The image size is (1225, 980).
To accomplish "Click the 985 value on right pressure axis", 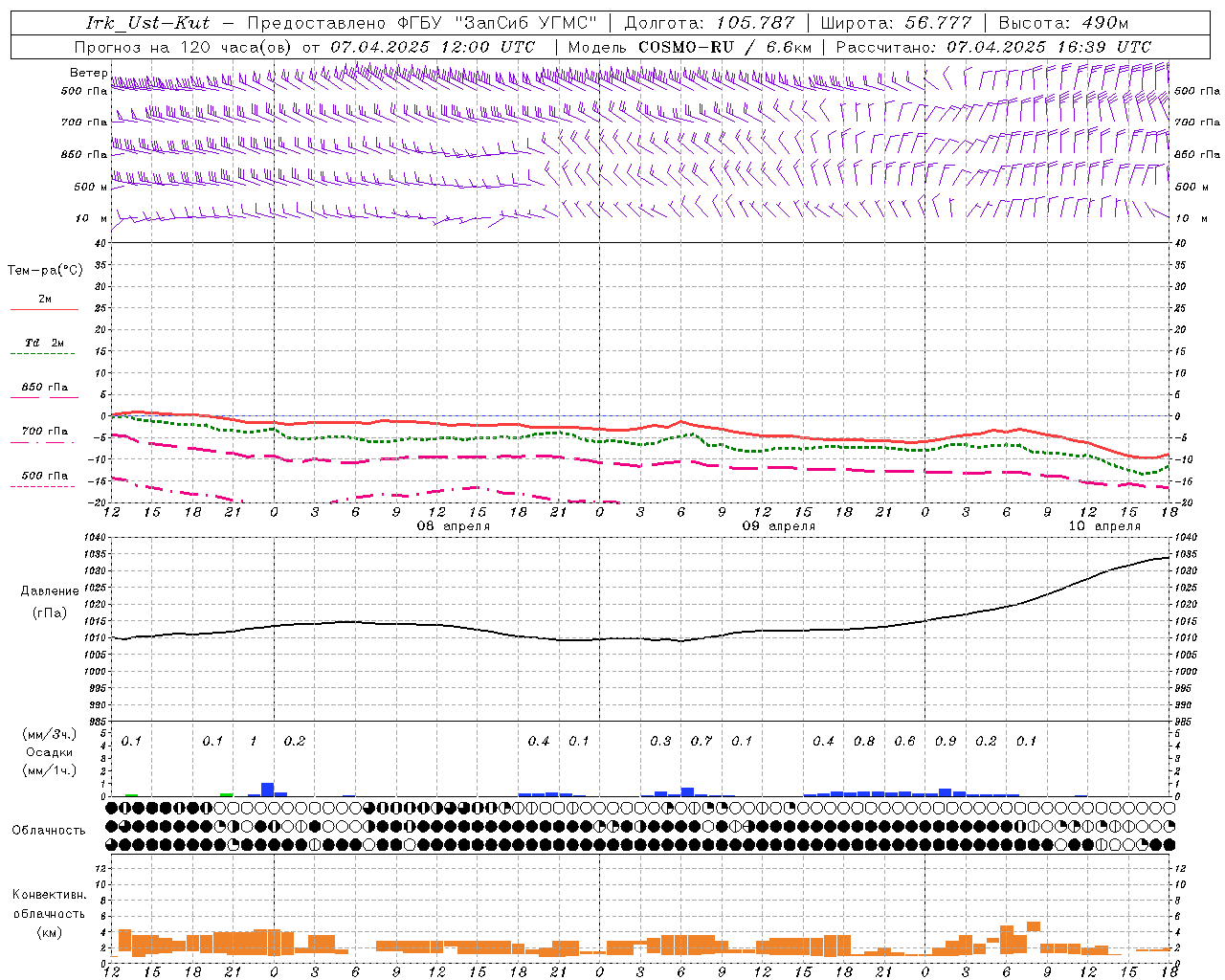I will (1184, 722).
